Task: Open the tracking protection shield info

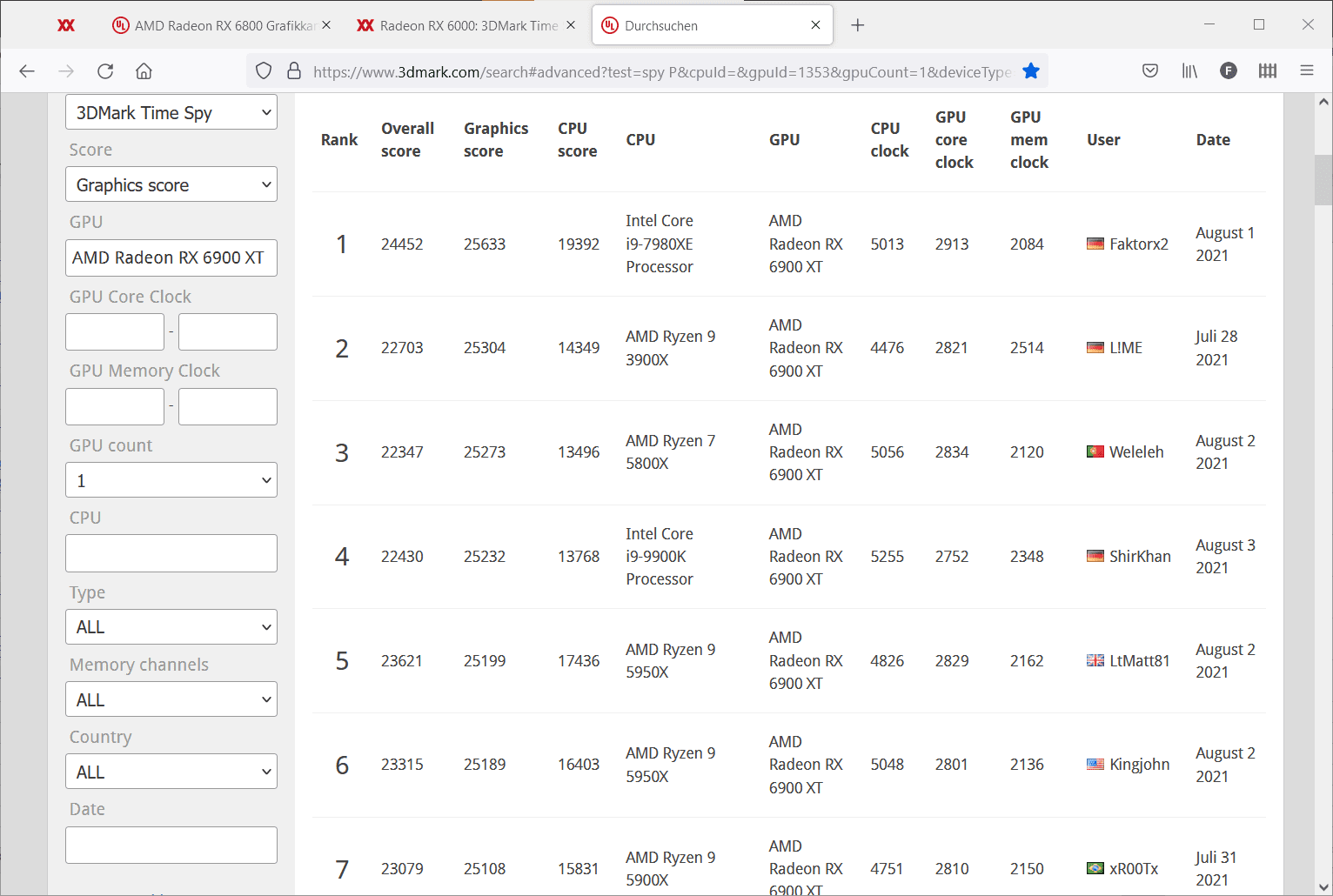Action: click(265, 71)
